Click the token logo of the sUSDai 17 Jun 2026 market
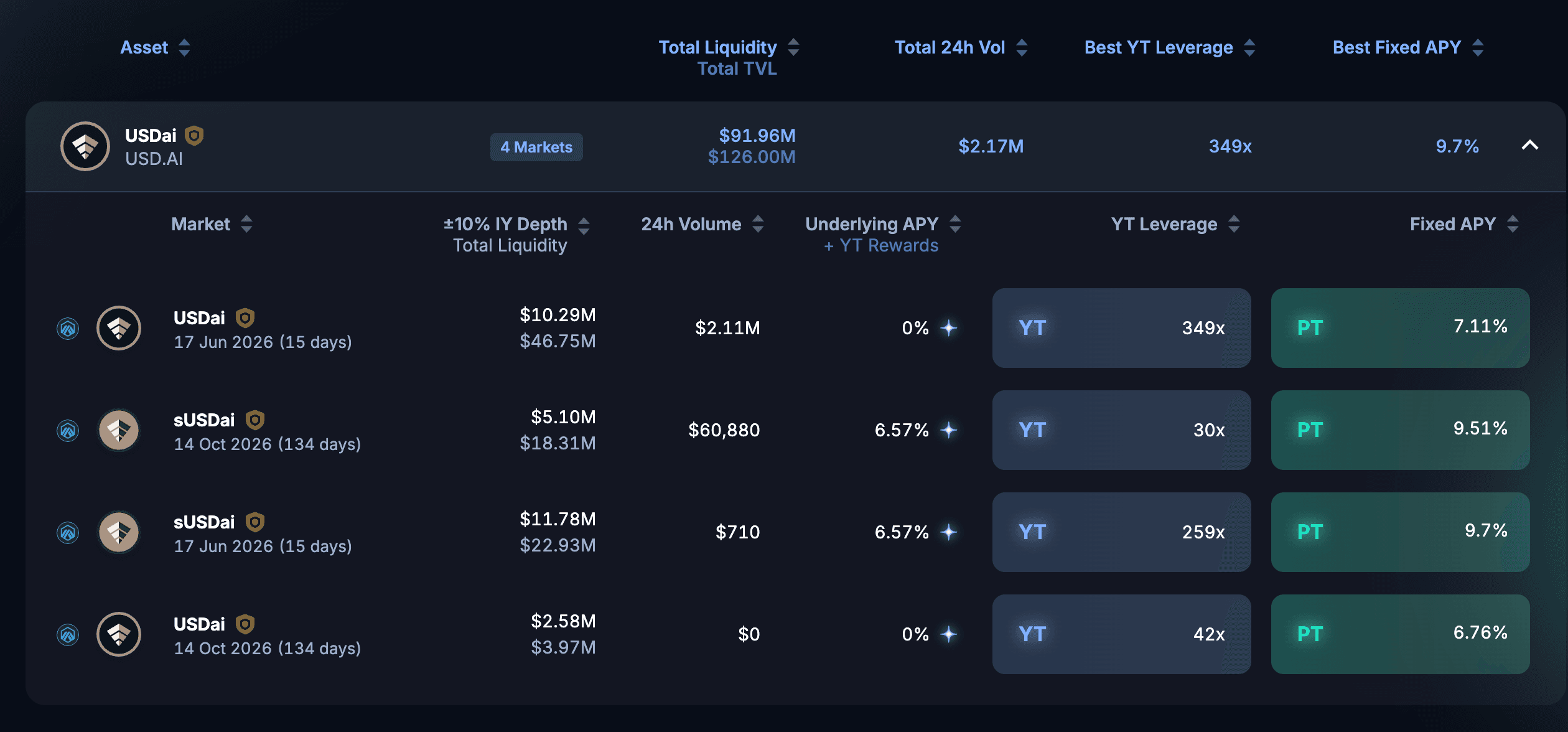The height and width of the screenshot is (732, 1568). (x=119, y=532)
